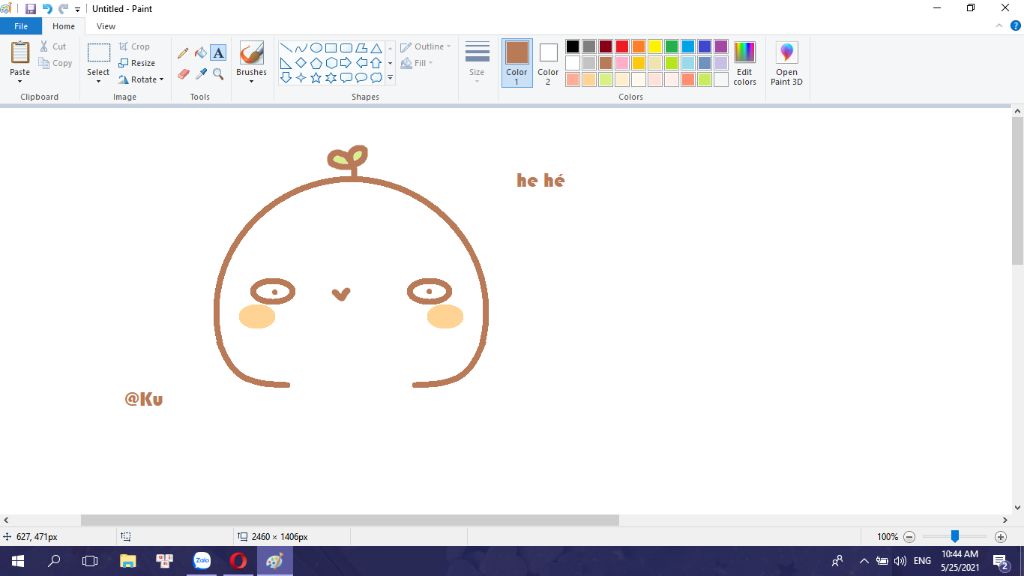
Task: Open the Resize dialog
Action: pos(136,63)
